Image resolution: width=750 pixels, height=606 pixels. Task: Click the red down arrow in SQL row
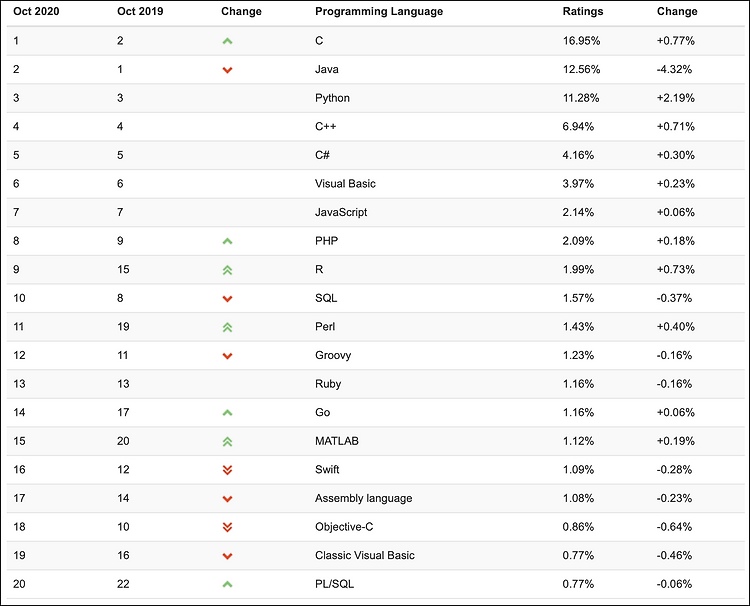pyautogui.click(x=227, y=298)
